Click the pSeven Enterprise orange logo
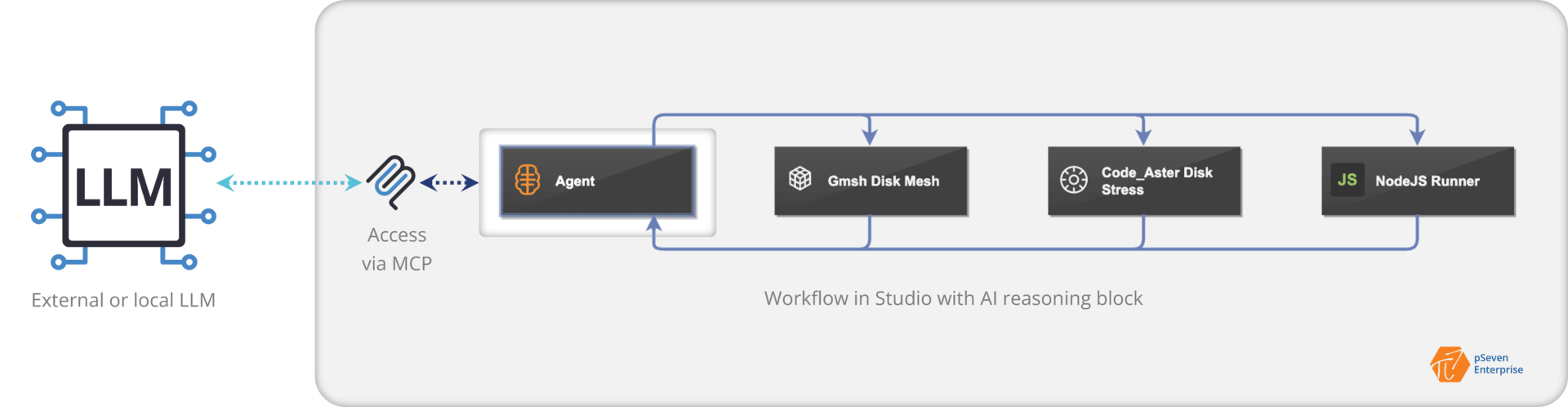 [1449, 365]
